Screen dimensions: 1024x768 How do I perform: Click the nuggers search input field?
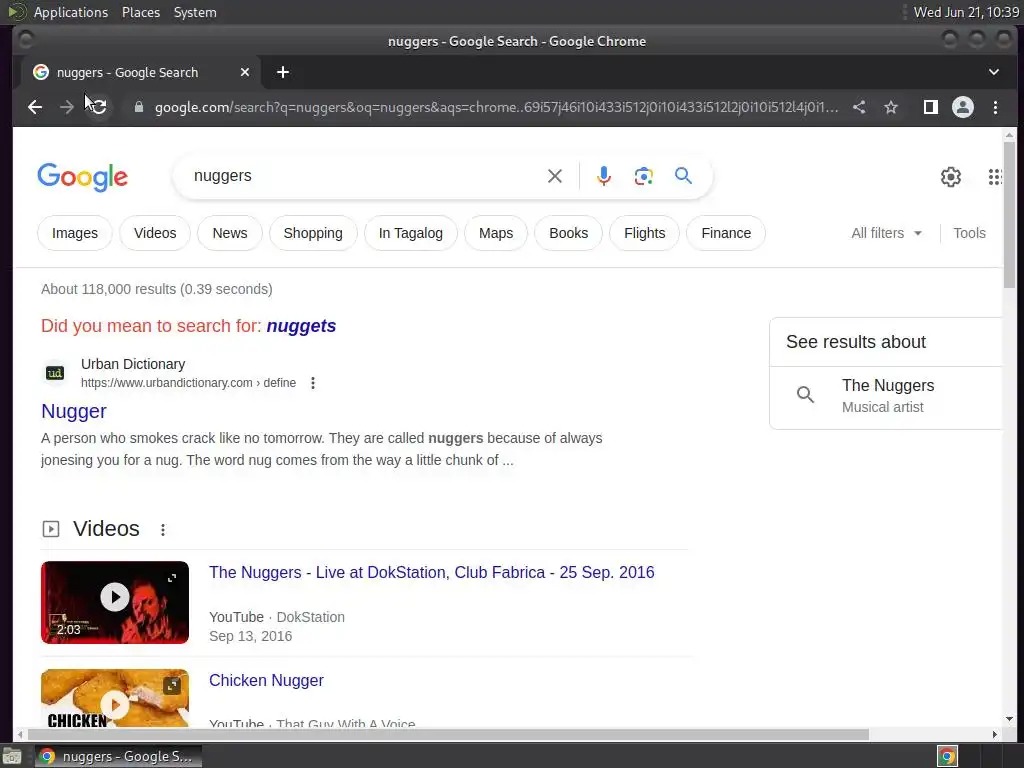(366, 176)
